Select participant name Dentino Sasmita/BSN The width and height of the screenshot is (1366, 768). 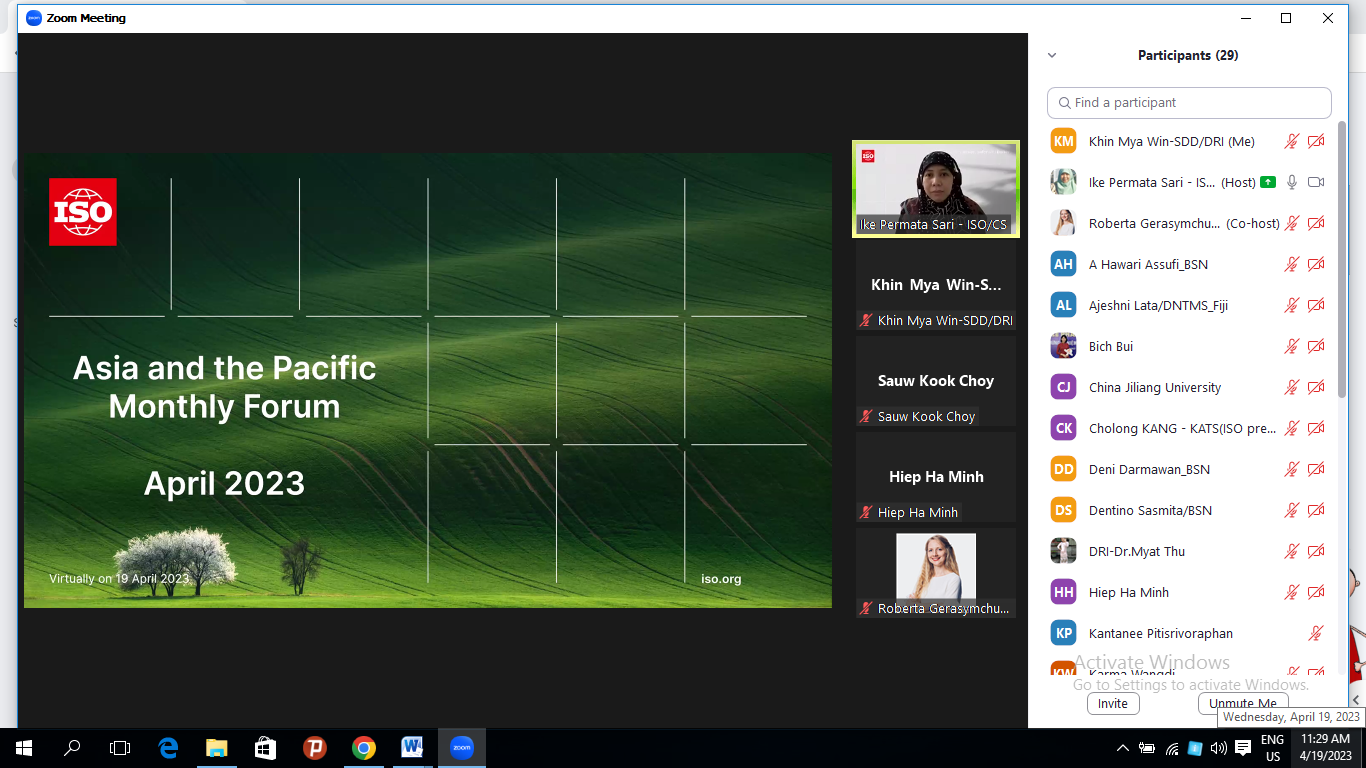tap(1150, 511)
